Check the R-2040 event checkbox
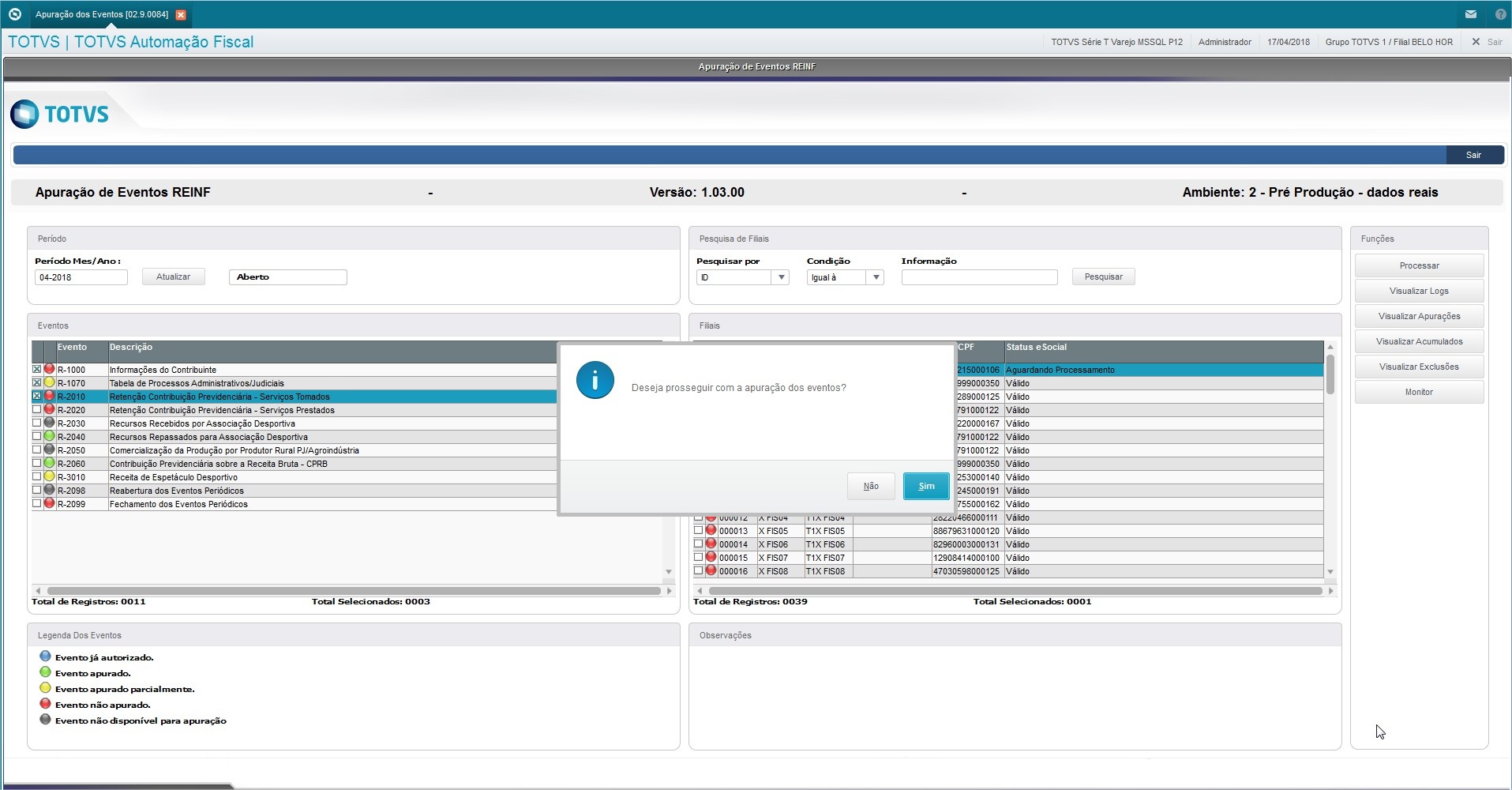This screenshot has width=1512, height=790. [36, 436]
